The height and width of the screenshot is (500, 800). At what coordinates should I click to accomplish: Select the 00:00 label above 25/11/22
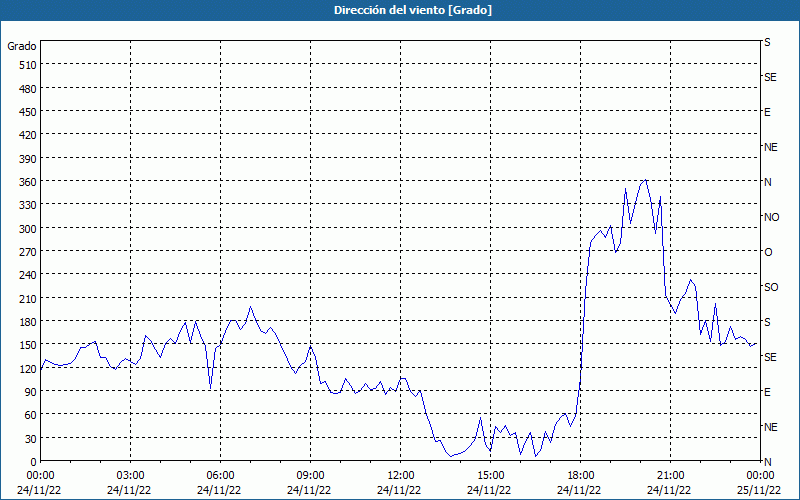coord(760,476)
